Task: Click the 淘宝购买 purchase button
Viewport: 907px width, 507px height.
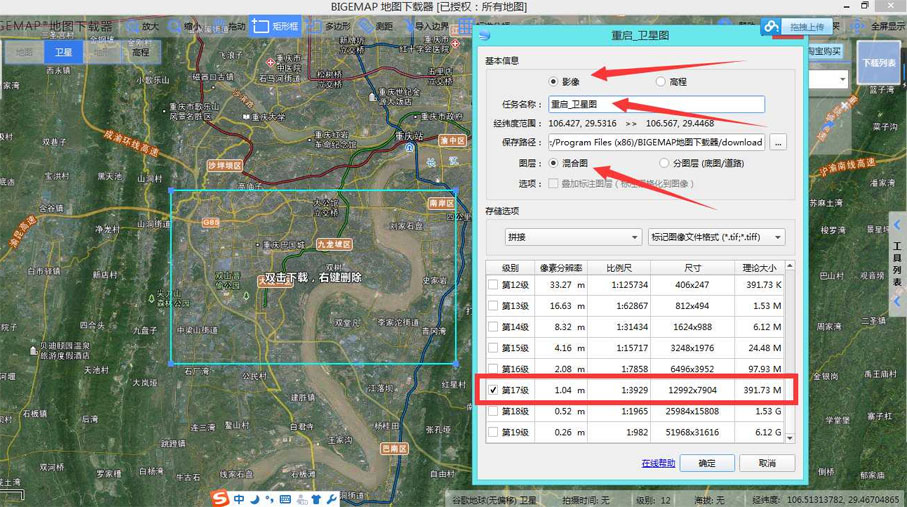Action: tap(824, 52)
